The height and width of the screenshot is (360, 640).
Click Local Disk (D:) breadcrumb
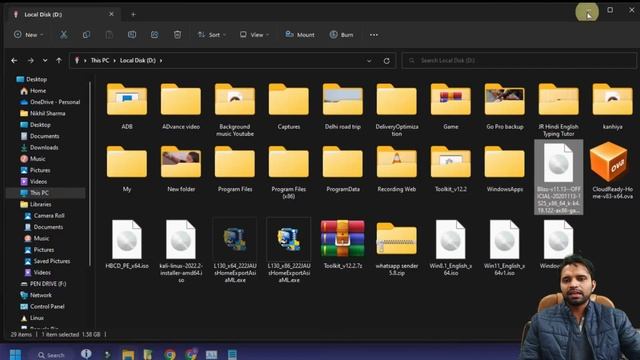[138, 60]
